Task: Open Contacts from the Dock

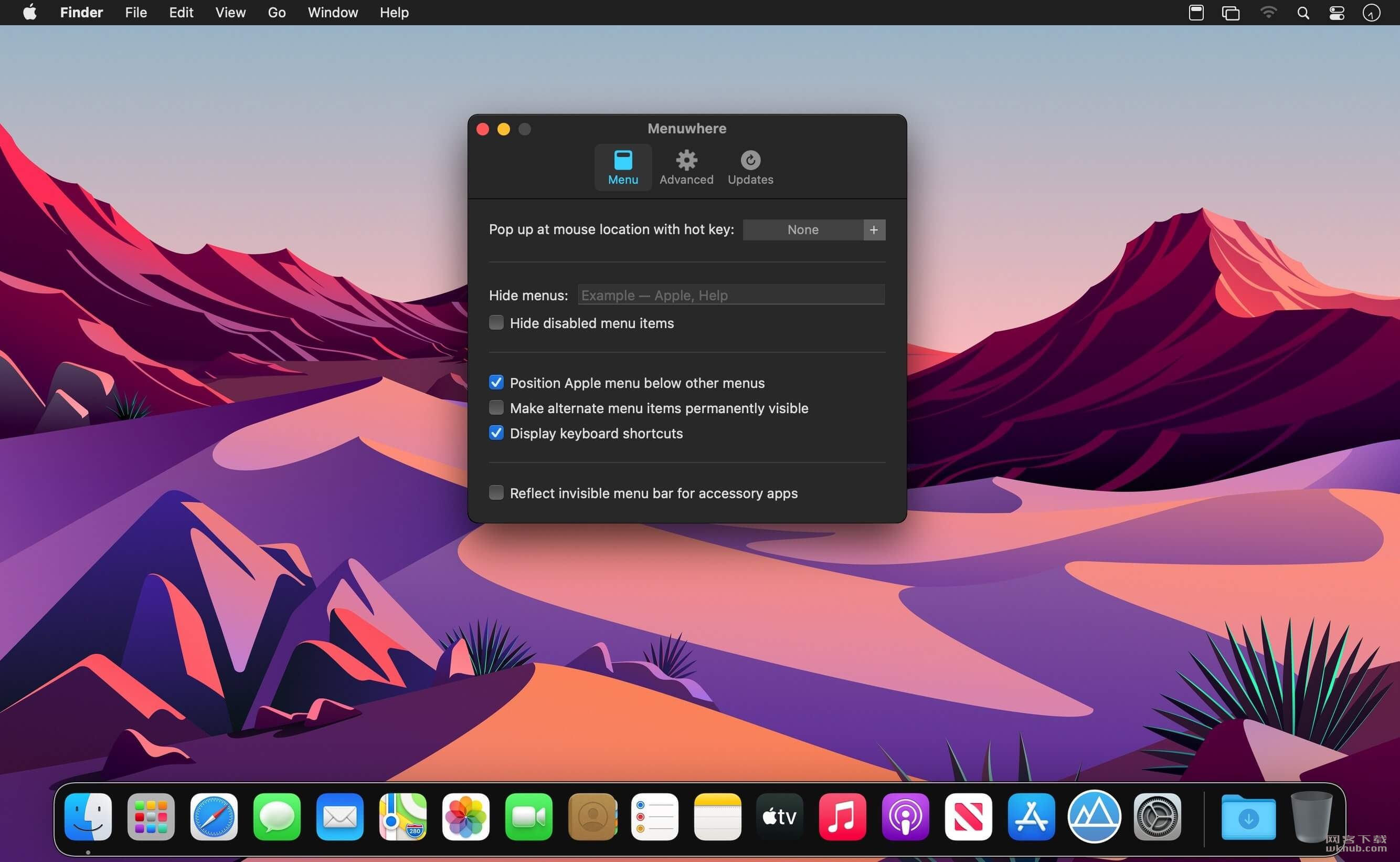Action: tap(592, 816)
